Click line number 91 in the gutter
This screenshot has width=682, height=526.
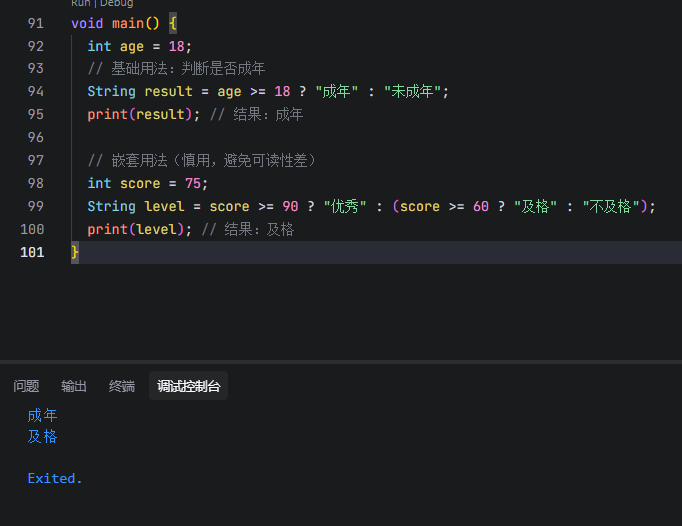click(35, 23)
